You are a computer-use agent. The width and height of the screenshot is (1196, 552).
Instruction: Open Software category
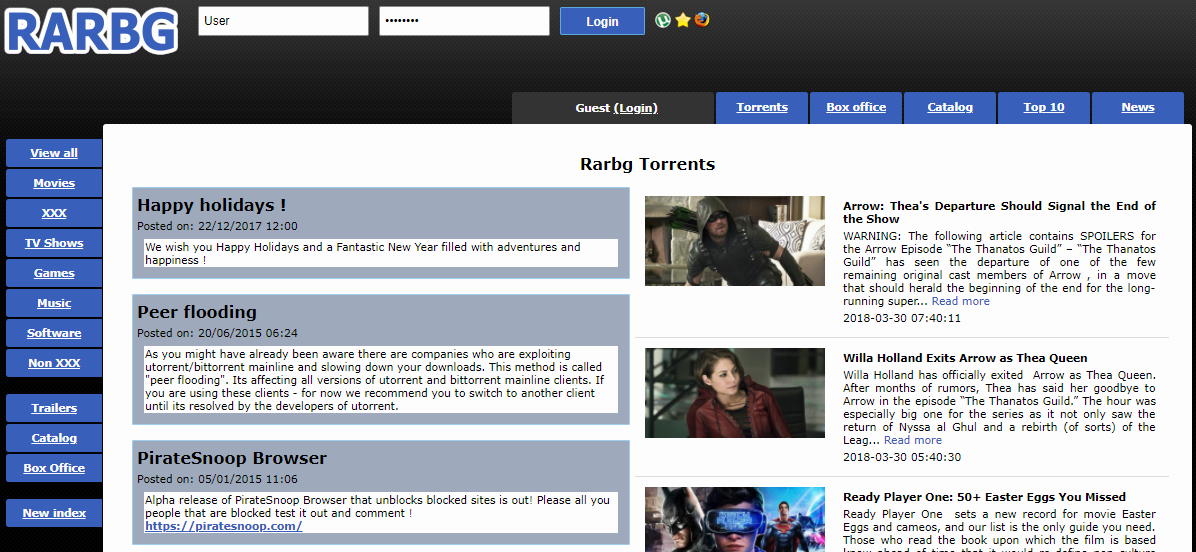(53, 333)
